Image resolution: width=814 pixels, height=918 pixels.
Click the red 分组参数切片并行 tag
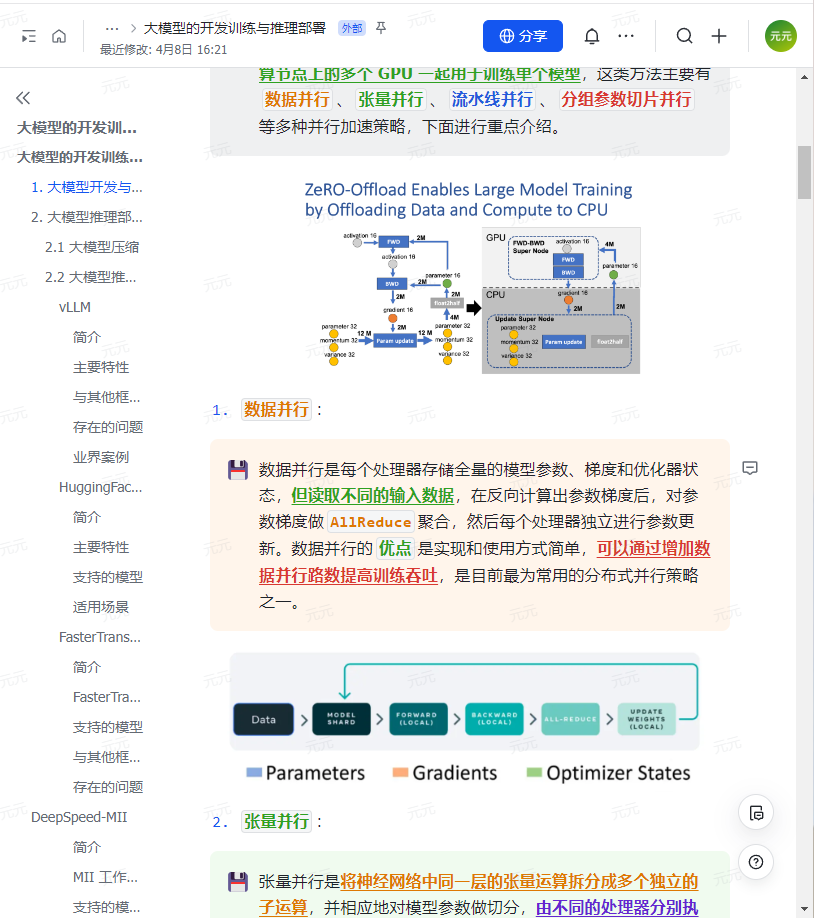click(x=626, y=100)
